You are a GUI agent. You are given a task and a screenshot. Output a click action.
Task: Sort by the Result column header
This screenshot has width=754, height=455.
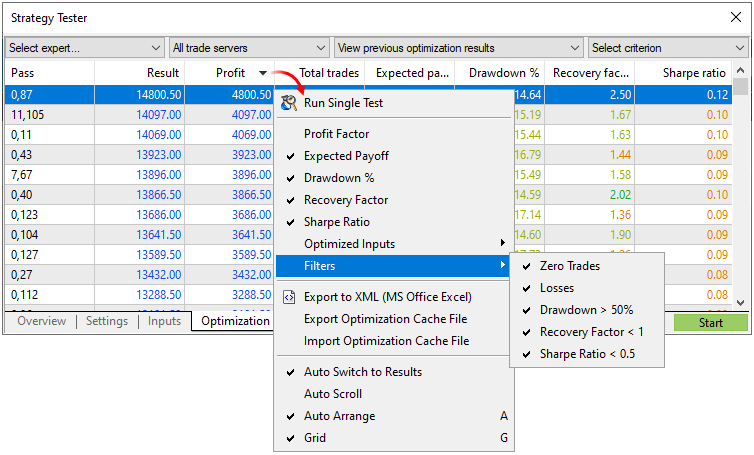[139, 73]
